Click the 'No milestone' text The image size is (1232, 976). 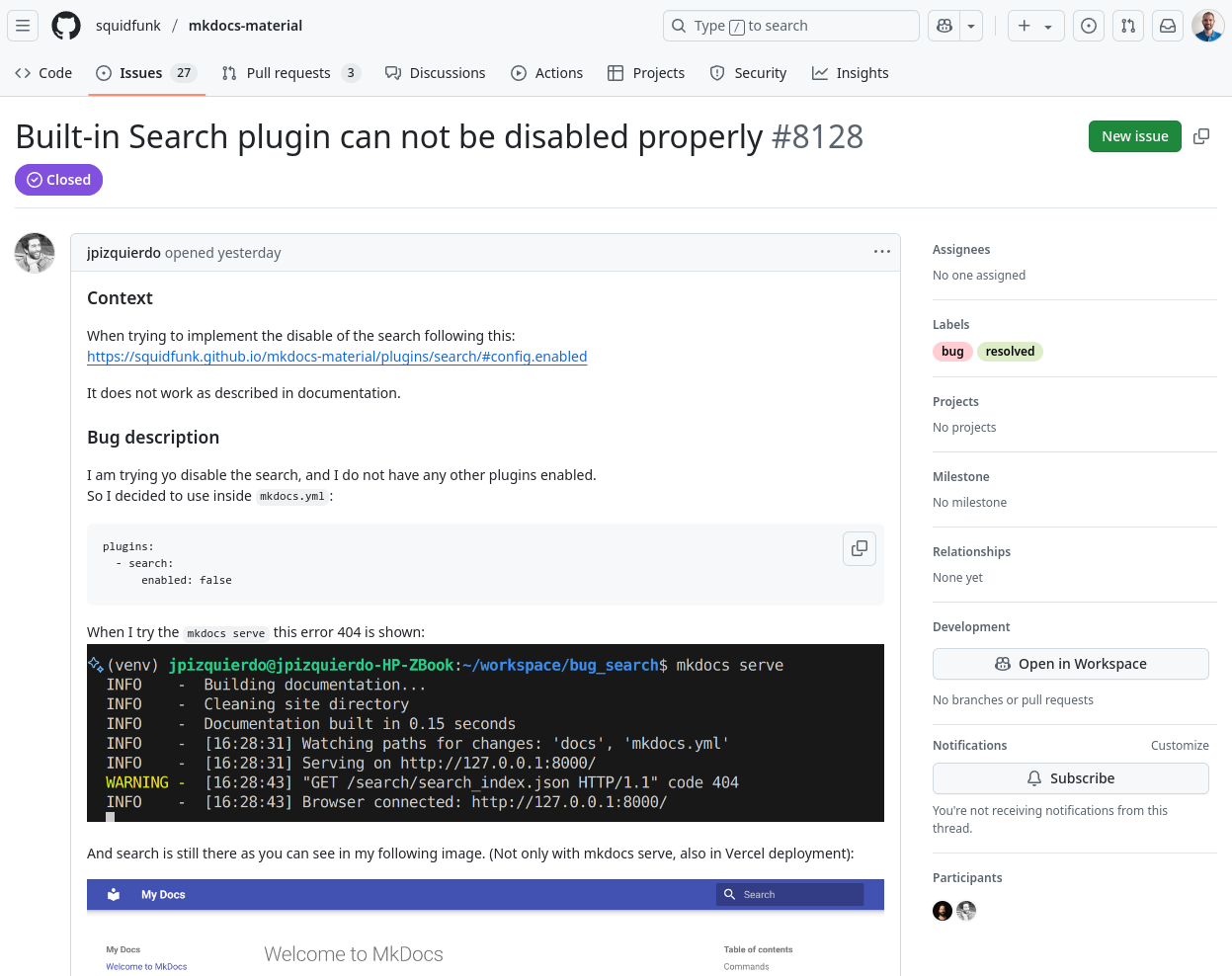click(969, 503)
